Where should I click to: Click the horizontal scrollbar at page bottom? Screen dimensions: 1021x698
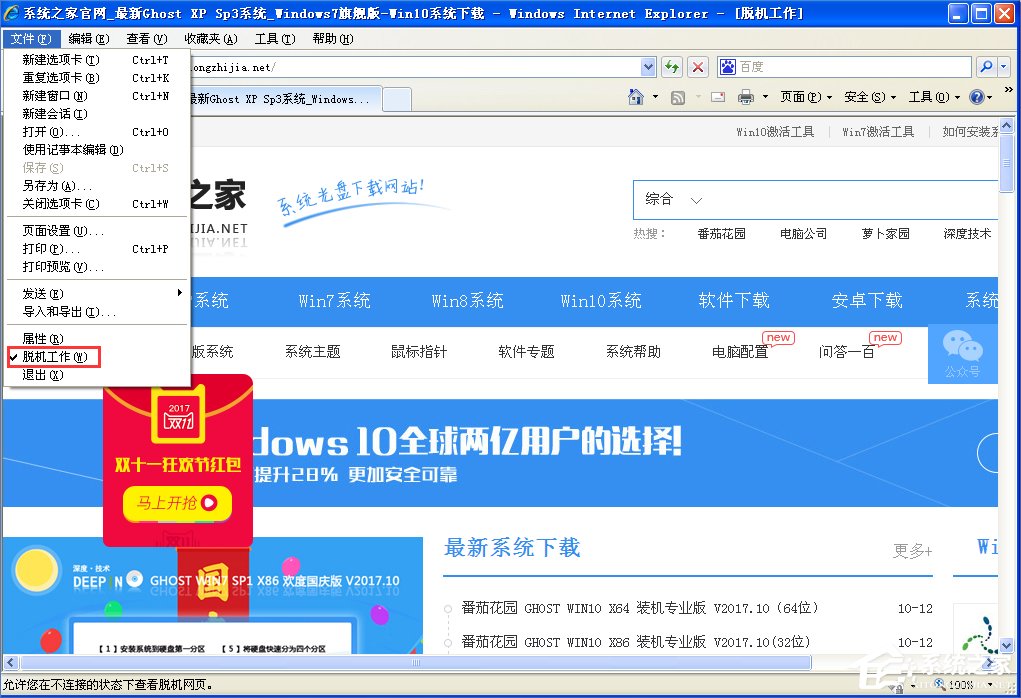click(410, 662)
